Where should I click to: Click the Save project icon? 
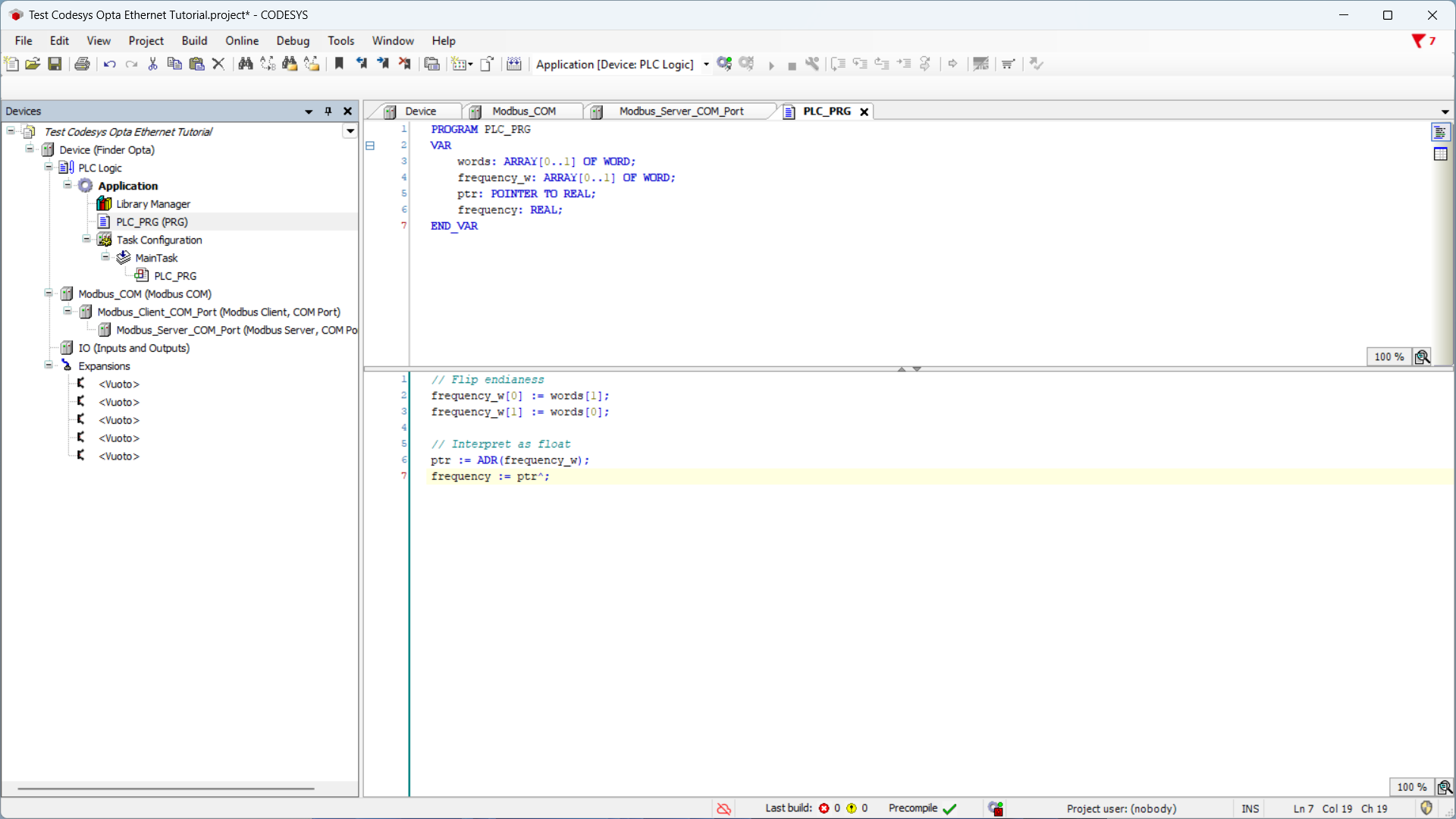(x=55, y=64)
